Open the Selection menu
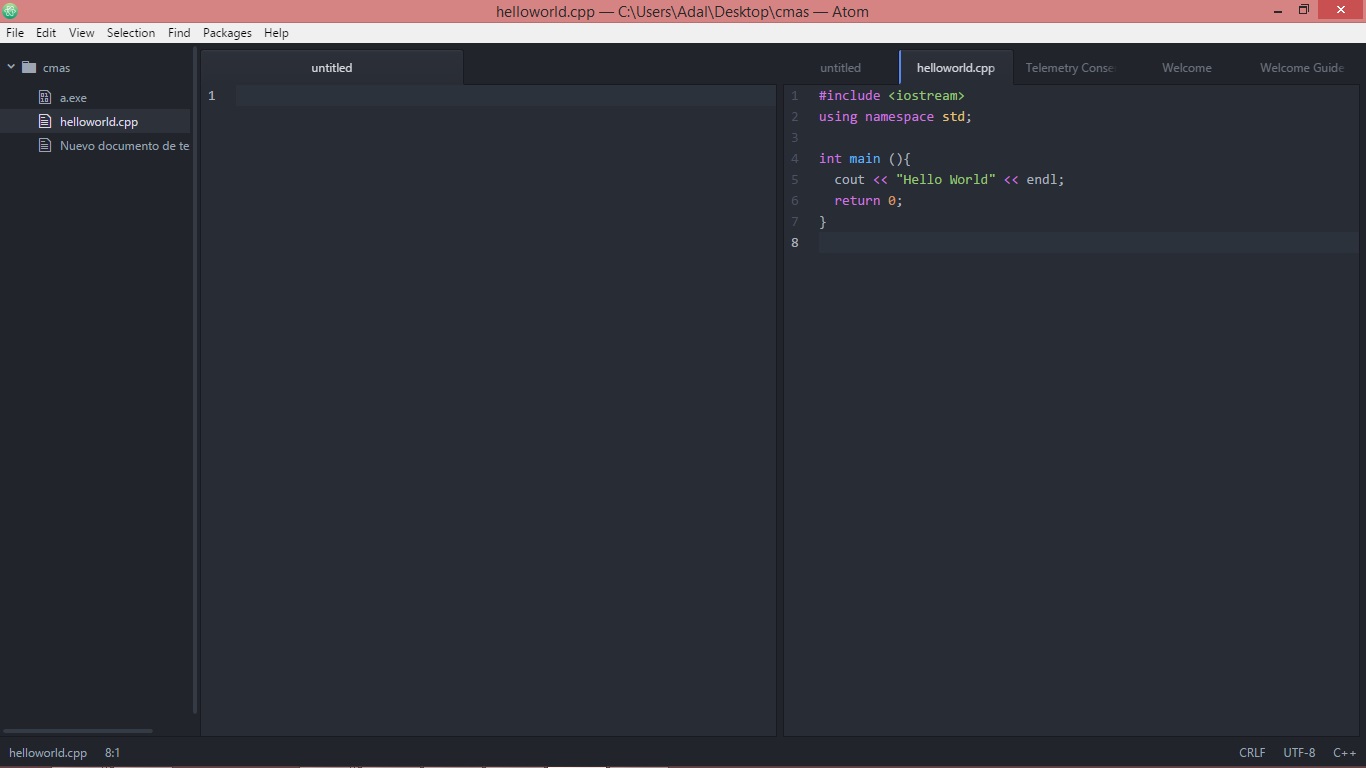This screenshot has height=768, width=1366. 131,33
